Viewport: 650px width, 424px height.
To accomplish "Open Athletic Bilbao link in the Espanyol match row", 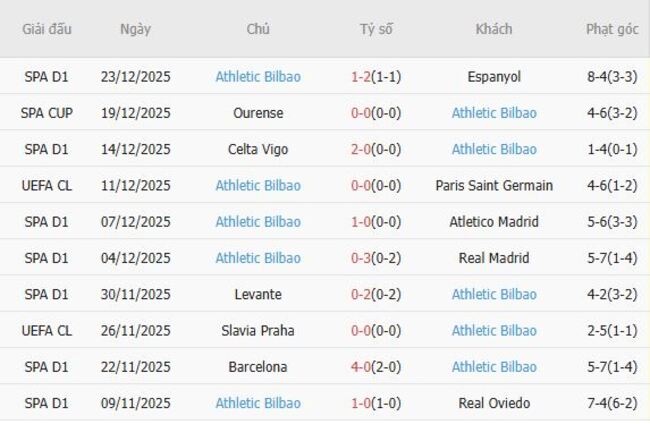I will tap(258, 76).
